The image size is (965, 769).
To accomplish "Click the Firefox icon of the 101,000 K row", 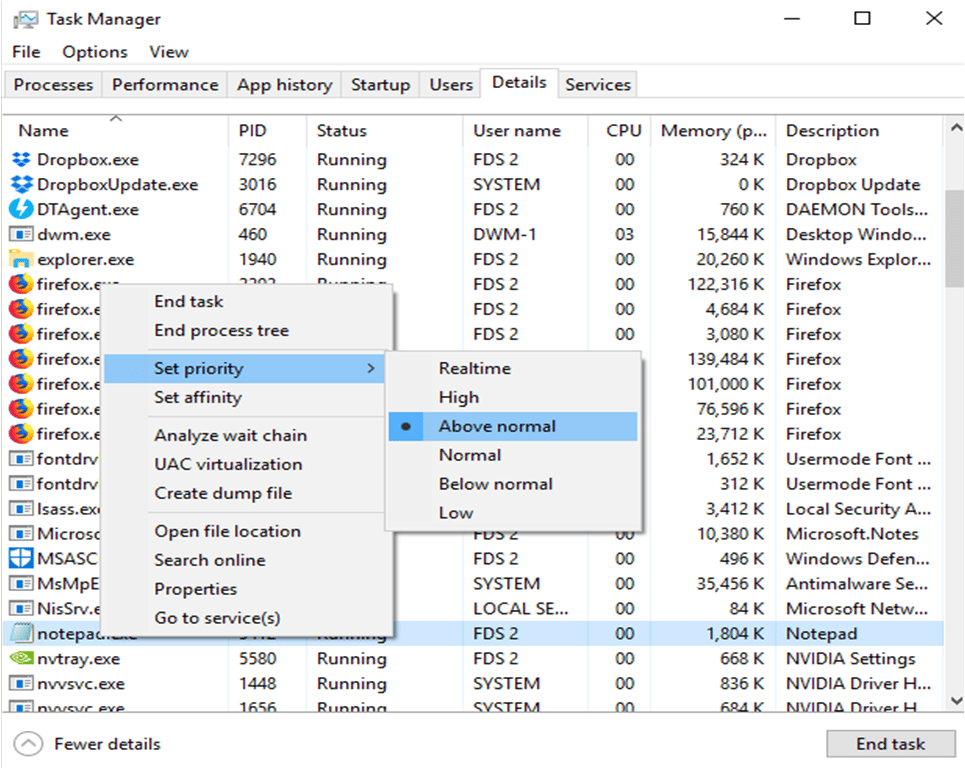I will point(21,384).
